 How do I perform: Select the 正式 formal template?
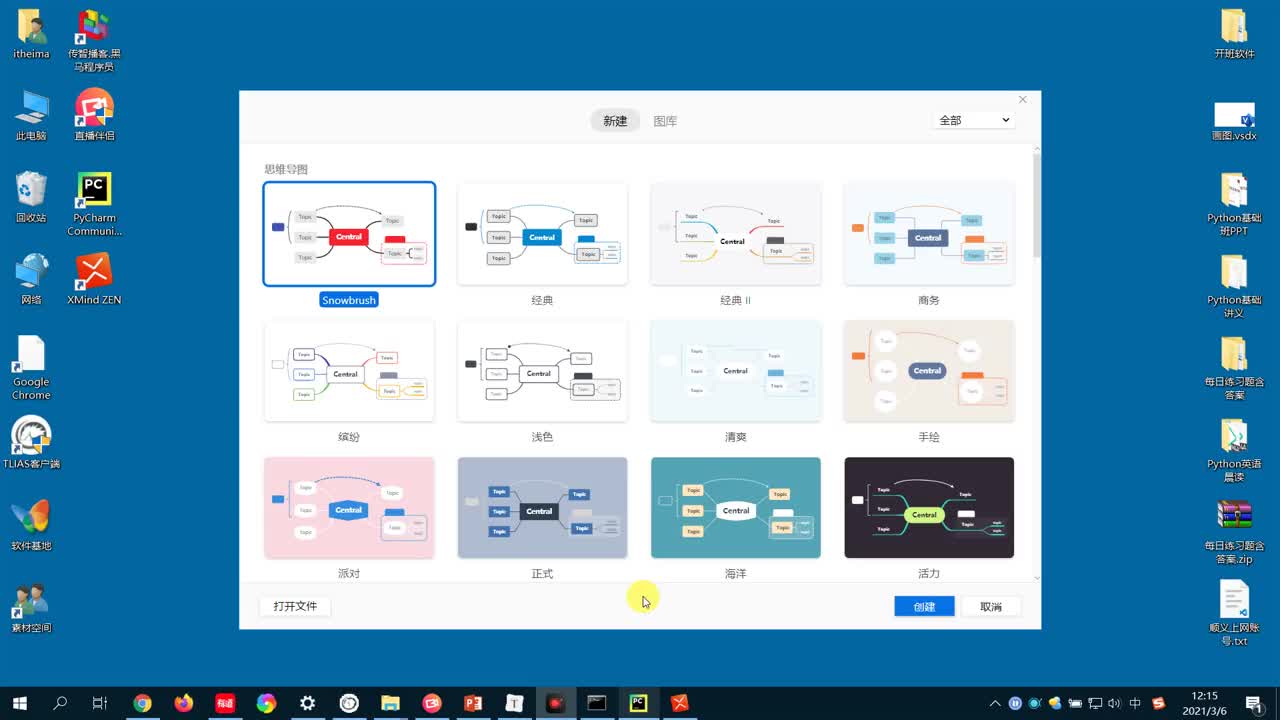click(542, 508)
